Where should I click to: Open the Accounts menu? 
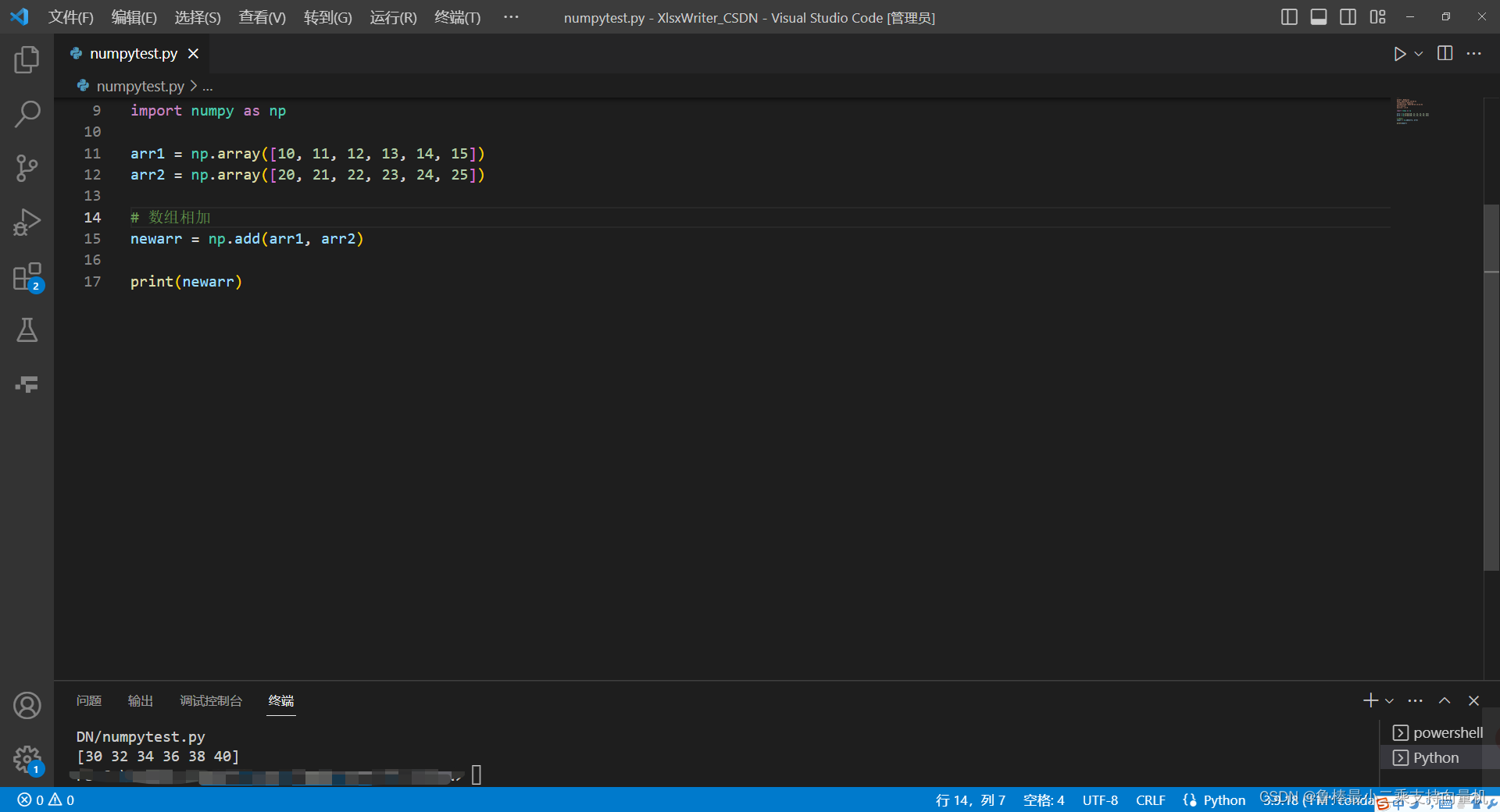(x=27, y=705)
